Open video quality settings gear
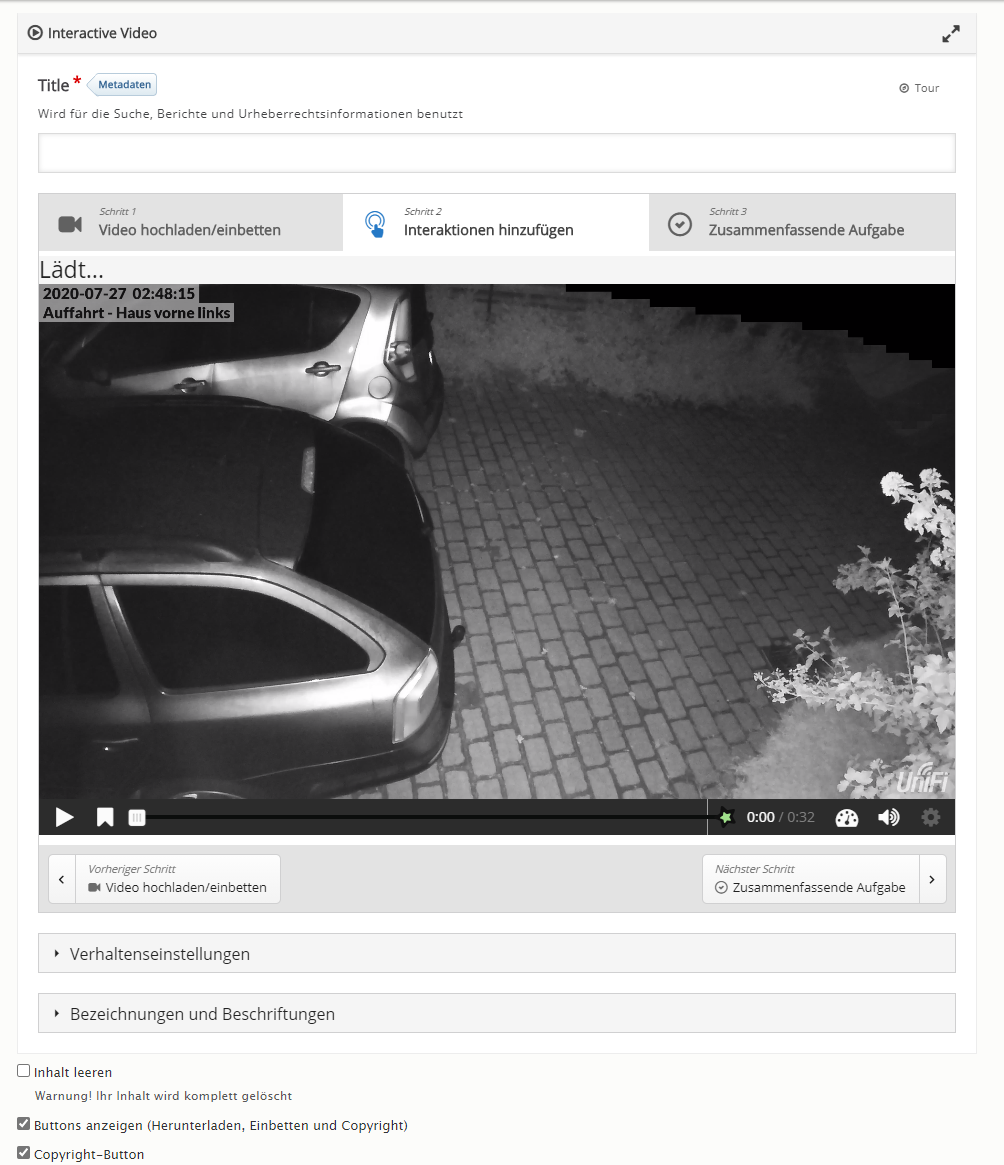The height and width of the screenshot is (1165, 1004). tap(930, 817)
